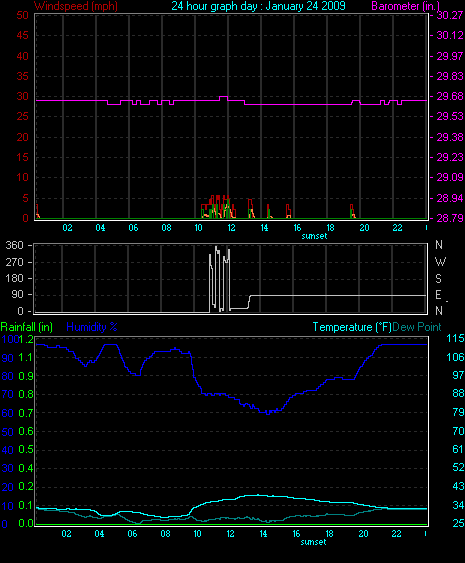Select the Dew Point legend label
The width and height of the screenshot is (465, 563).
(417, 327)
